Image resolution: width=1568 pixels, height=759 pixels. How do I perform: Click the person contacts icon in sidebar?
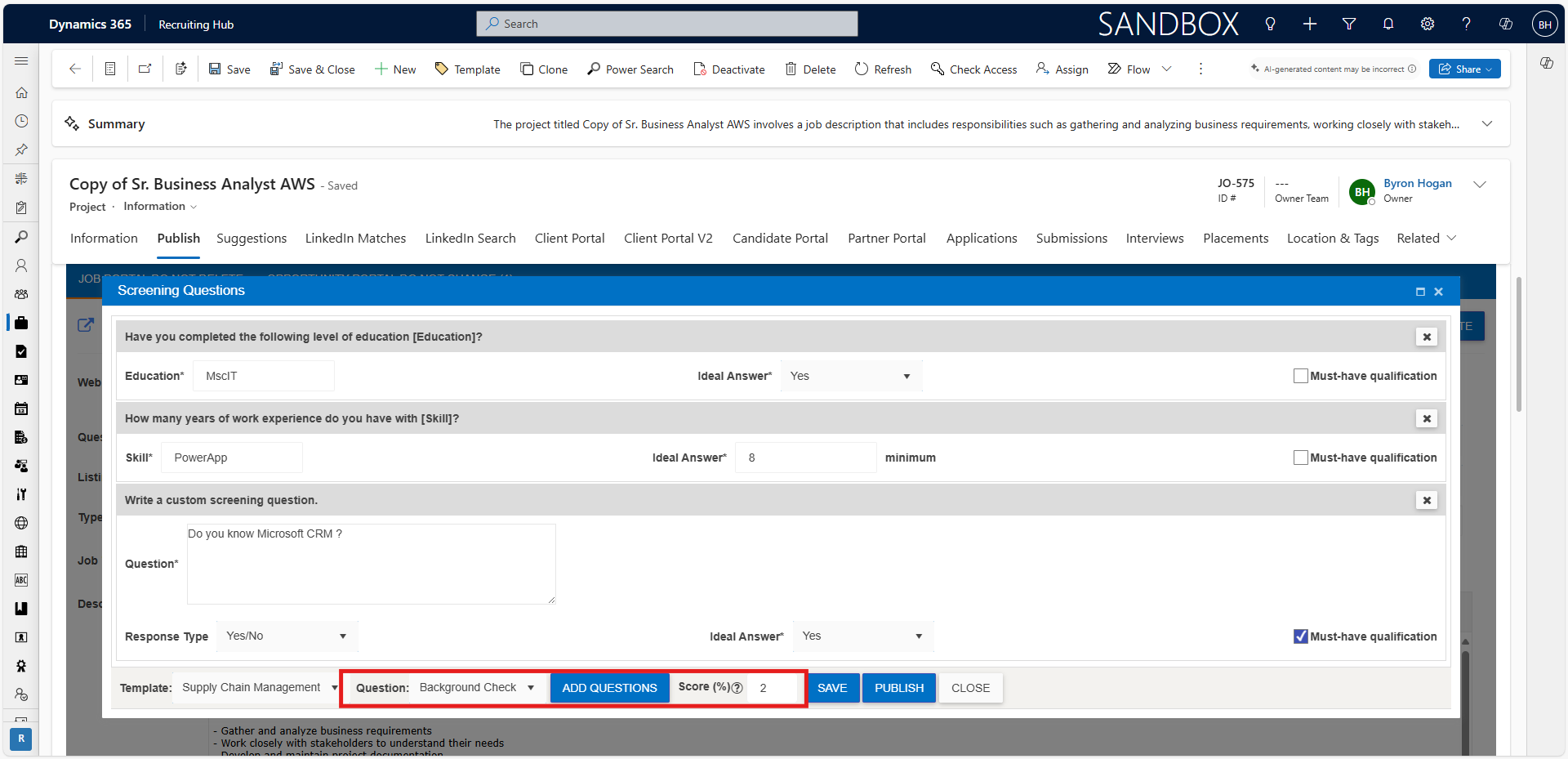[21, 266]
